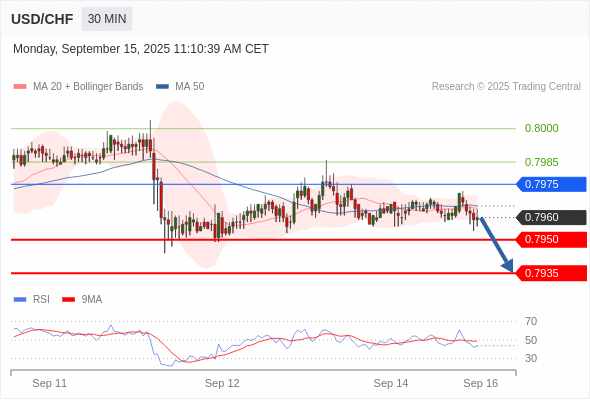Click the Sep 14 date axis label
The image size is (590, 400).
pos(391,383)
